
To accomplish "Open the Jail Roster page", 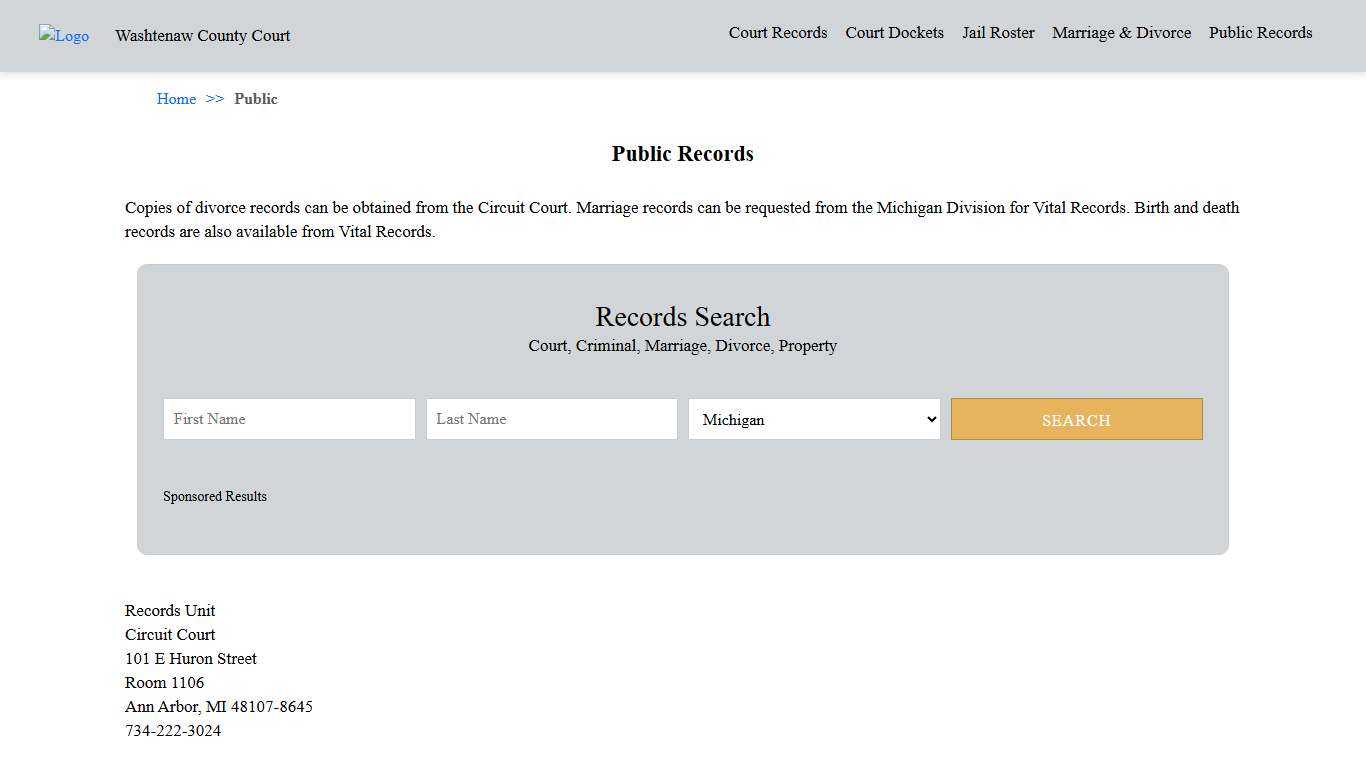I will pyautogui.click(x=998, y=33).
